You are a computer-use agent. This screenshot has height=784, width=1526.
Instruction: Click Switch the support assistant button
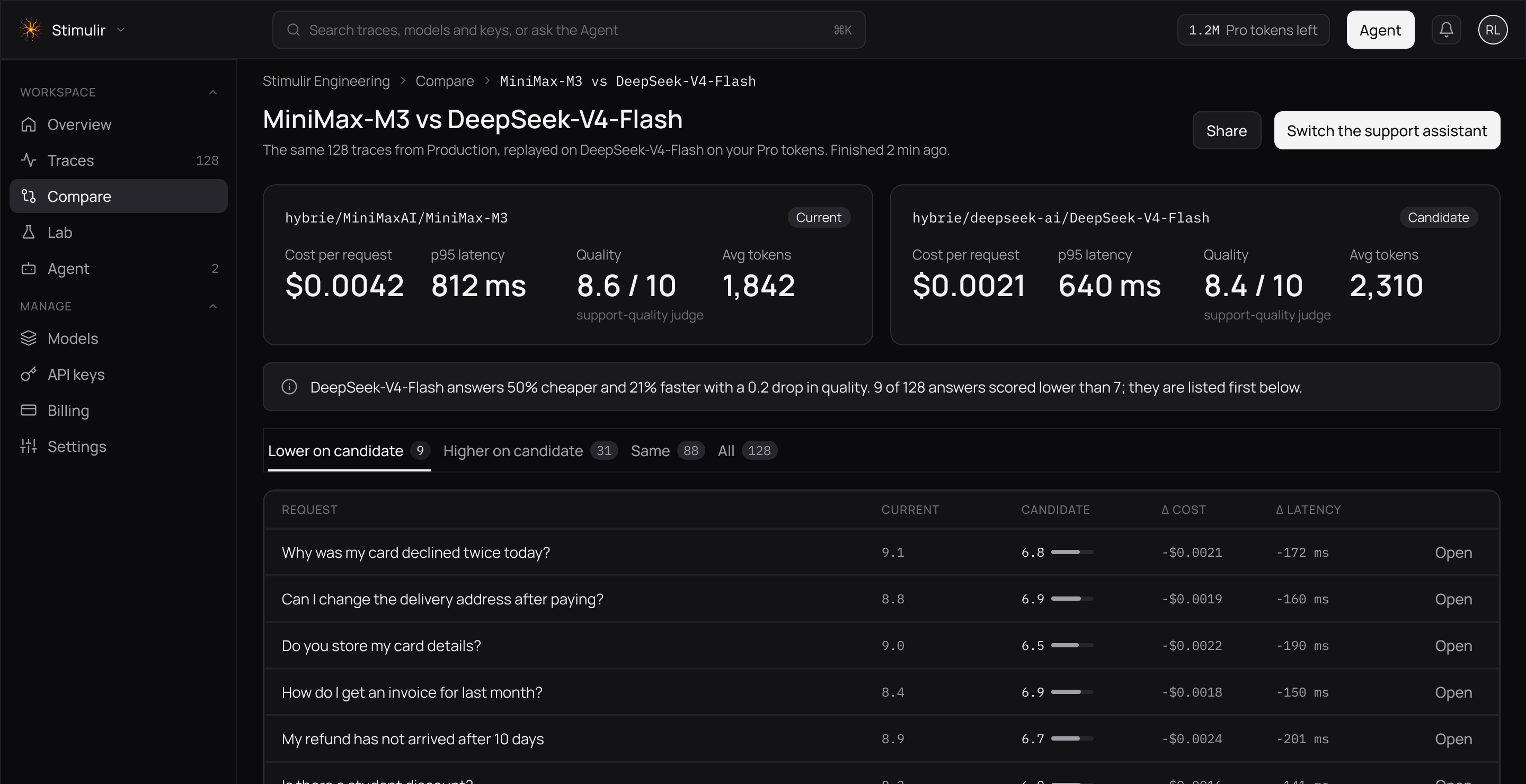click(x=1387, y=130)
